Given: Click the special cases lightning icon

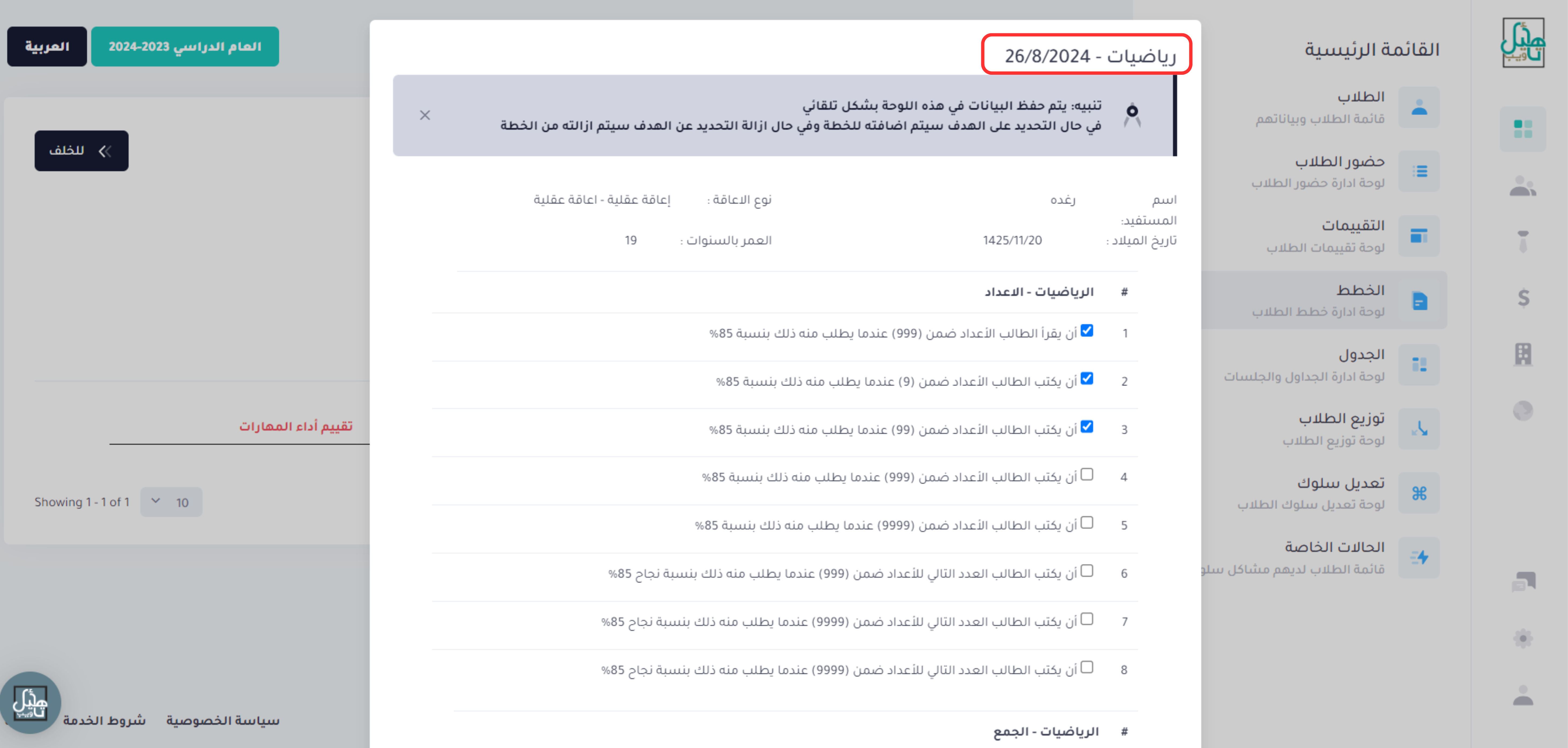Looking at the screenshot, I should (1419, 557).
